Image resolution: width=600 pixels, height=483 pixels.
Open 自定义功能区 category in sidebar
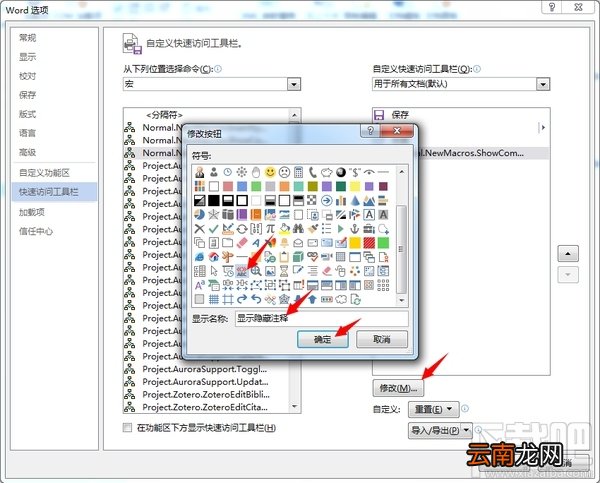pyautogui.click(x=44, y=173)
